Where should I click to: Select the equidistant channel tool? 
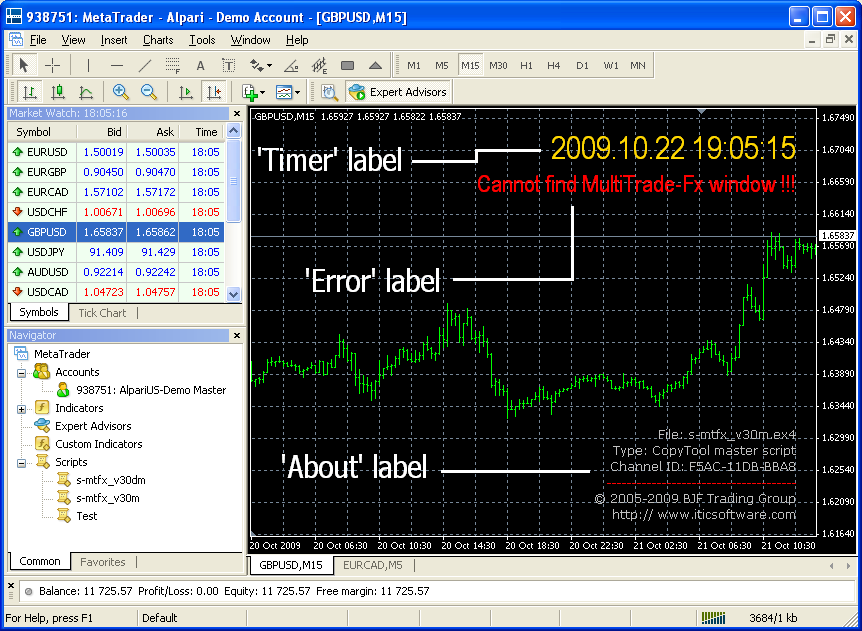[x=319, y=65]
